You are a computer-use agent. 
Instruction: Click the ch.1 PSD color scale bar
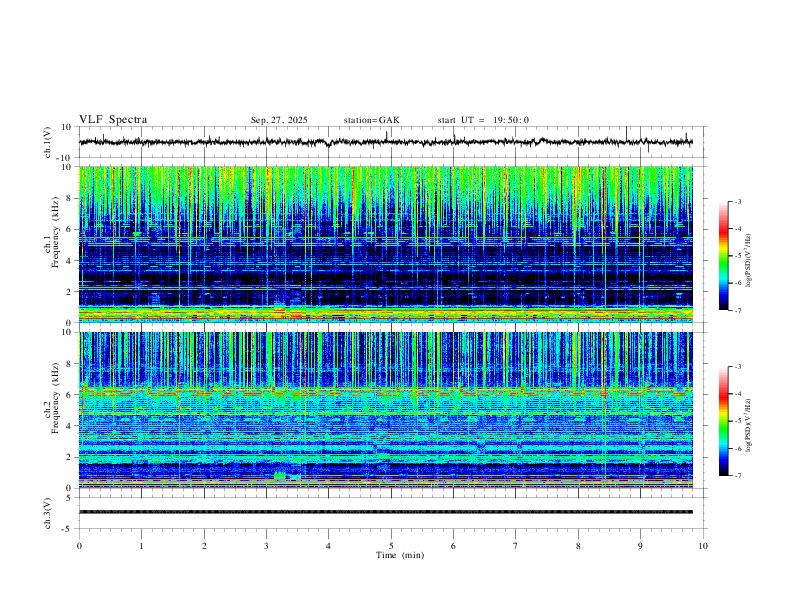[724, 256]
